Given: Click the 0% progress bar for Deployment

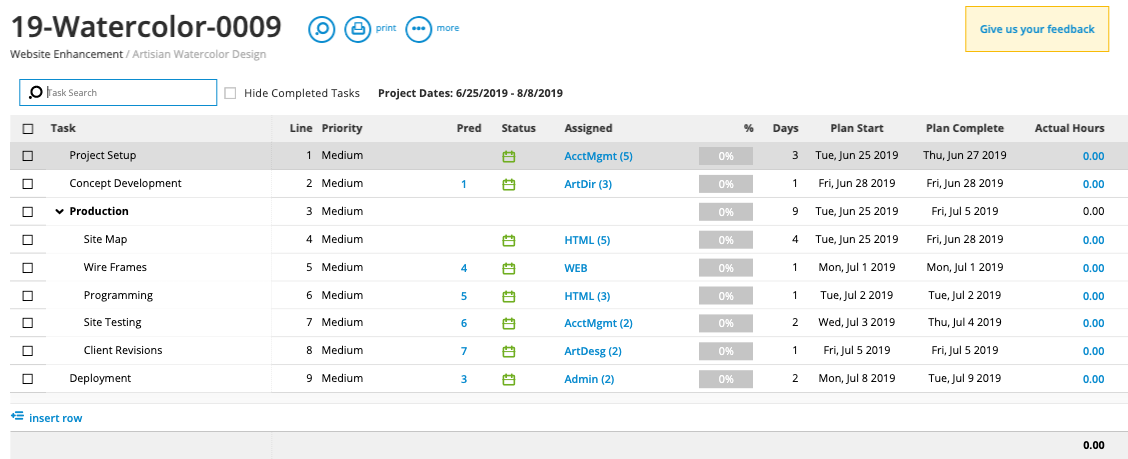Looking at the screenshot, I should (x=726, y=379).
